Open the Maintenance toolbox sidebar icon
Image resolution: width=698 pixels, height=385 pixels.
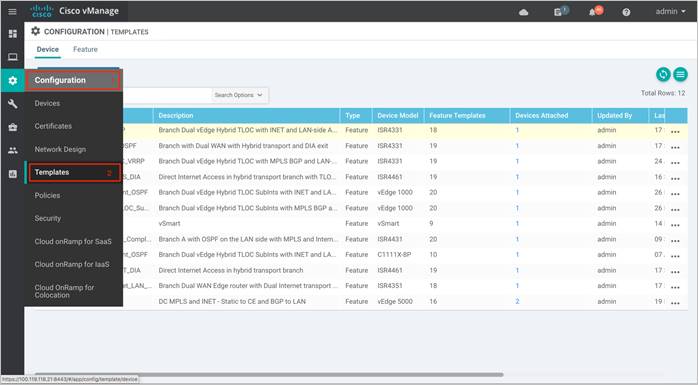click(x=12, y=127)
